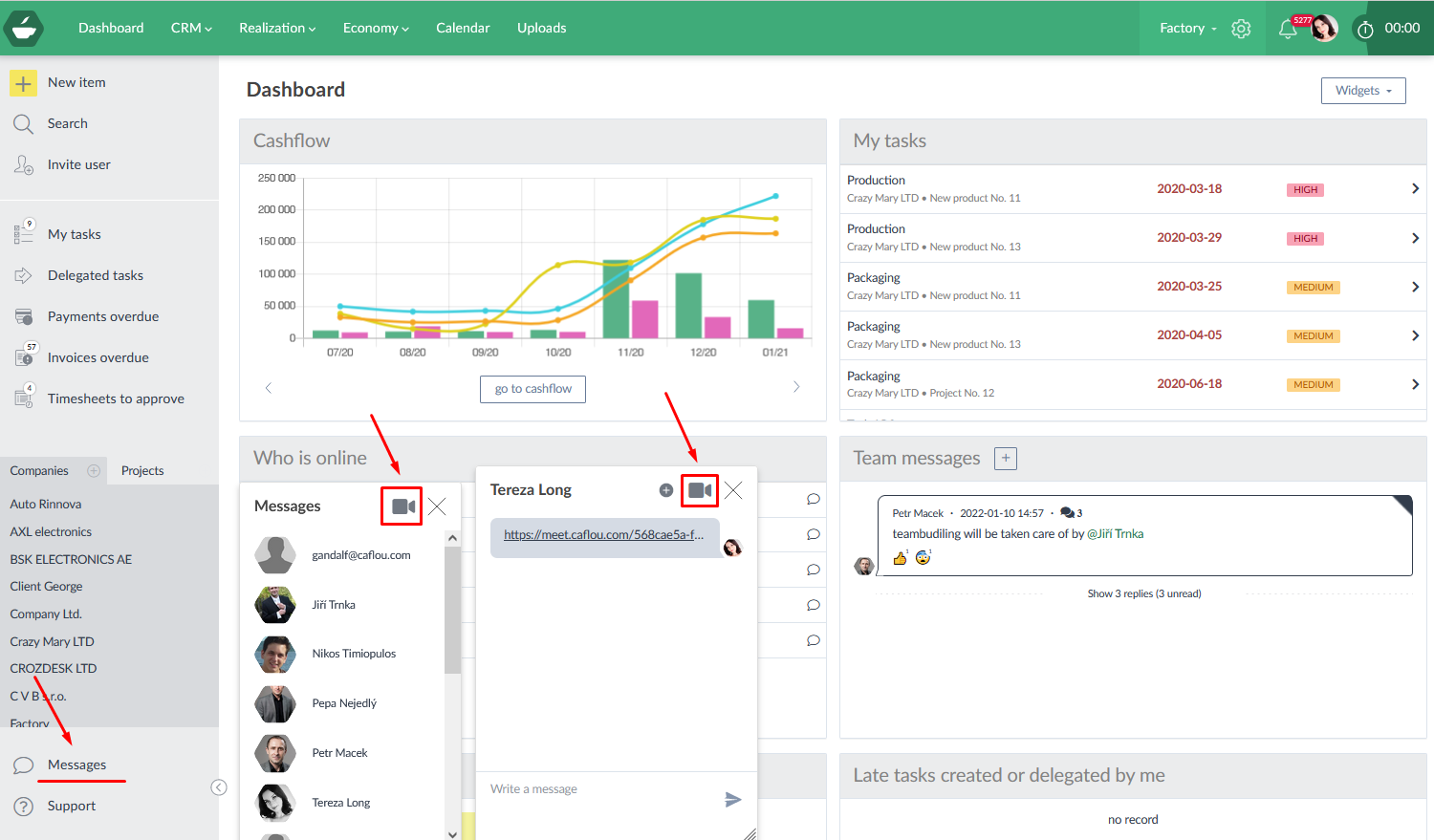Show 3 replies under team message
This screenshot has width=1434, height=840.
(1143, 593)
